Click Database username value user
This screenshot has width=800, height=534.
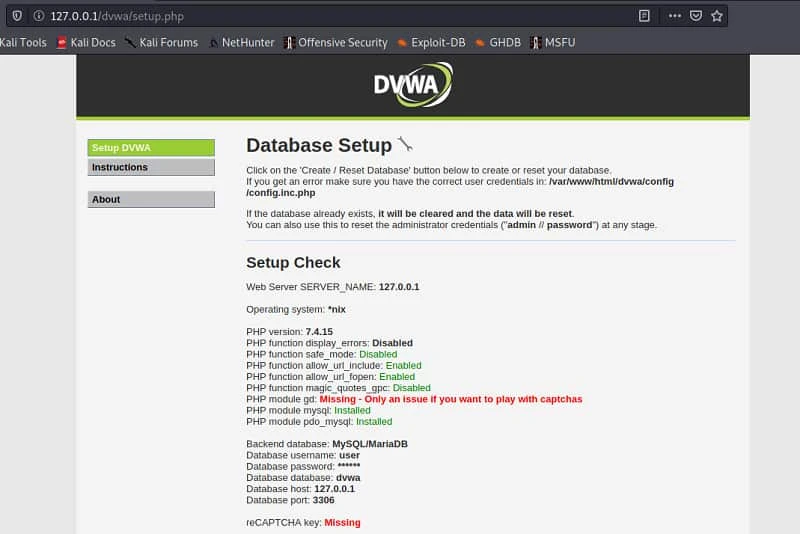[x=349, y=455]
